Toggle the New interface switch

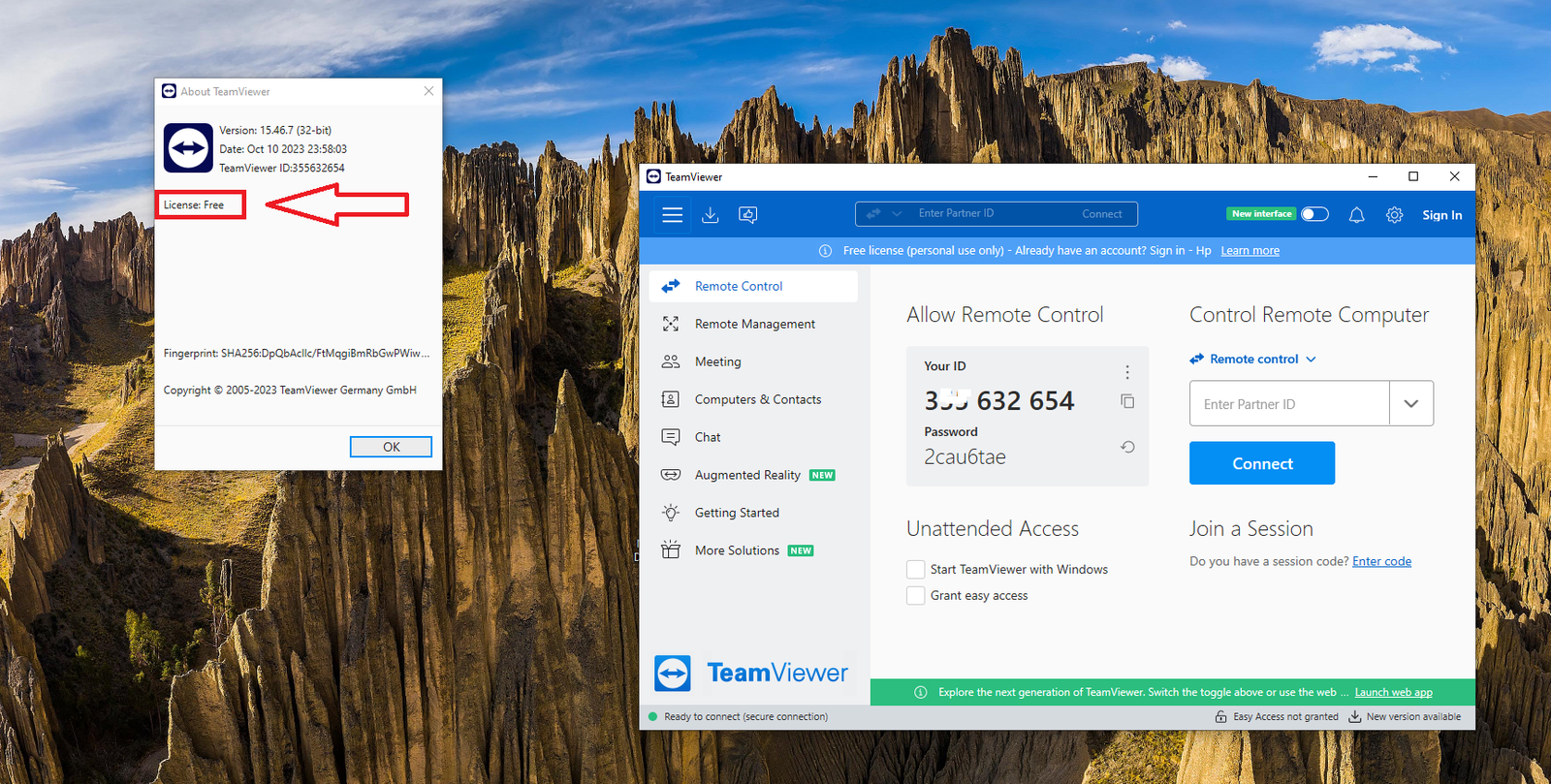[1314, 214]
